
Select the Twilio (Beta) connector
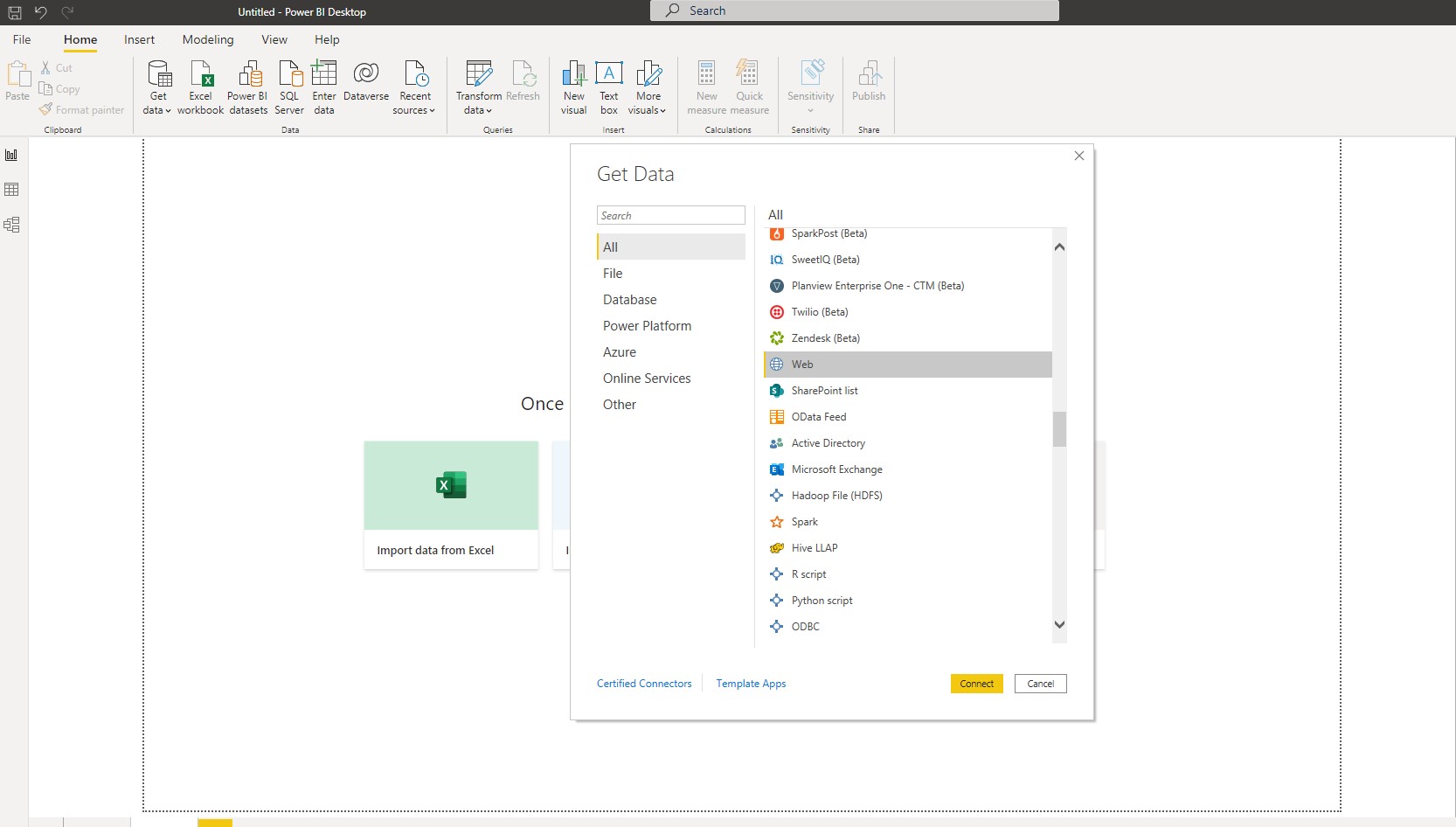[x=908, y=312]
